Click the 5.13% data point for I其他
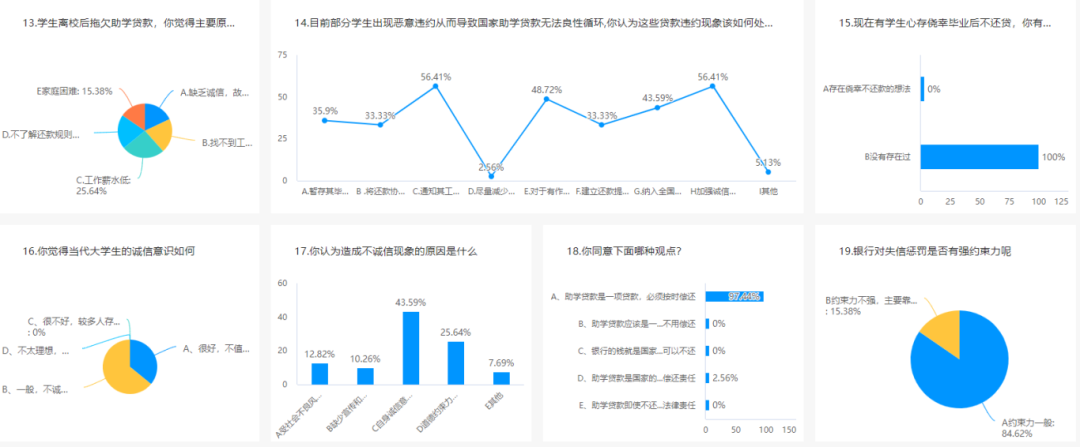This screenshot has width=1080, height=447. pyautogui.click(x=768, y=172)
